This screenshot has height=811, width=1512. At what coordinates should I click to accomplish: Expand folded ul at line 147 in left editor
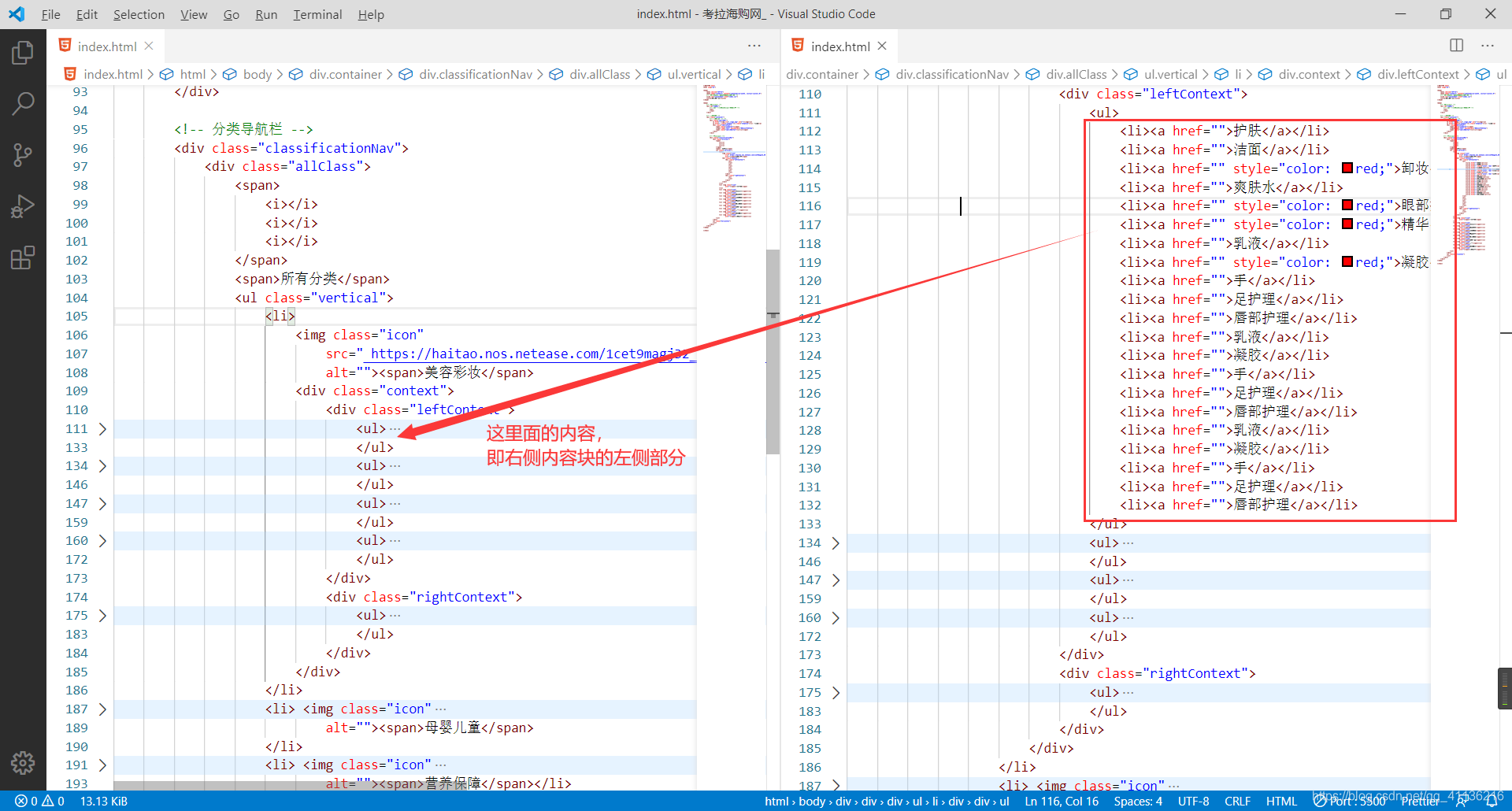[x=102, y=504]
